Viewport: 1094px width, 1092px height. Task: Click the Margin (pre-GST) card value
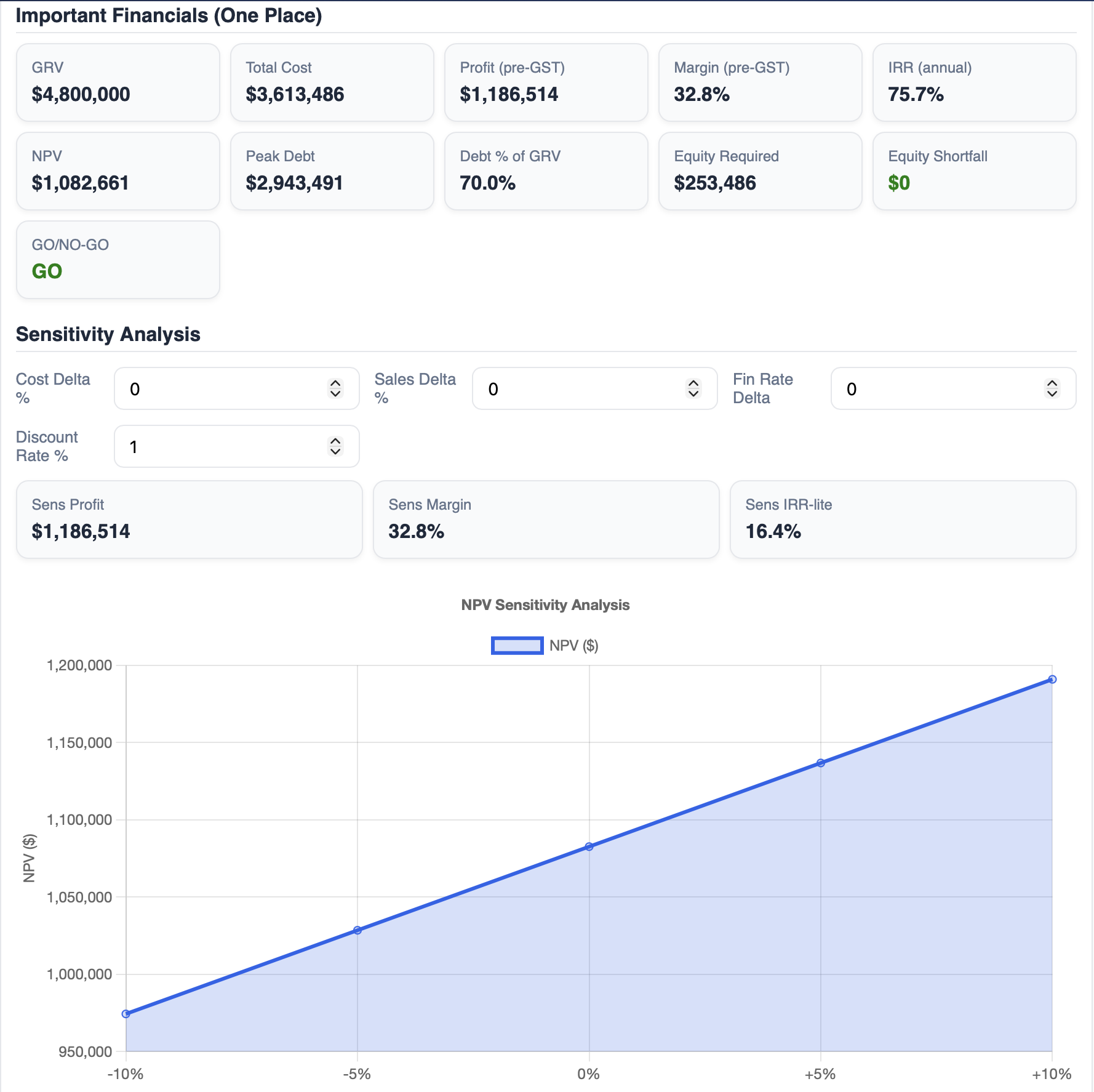[701, 94]
